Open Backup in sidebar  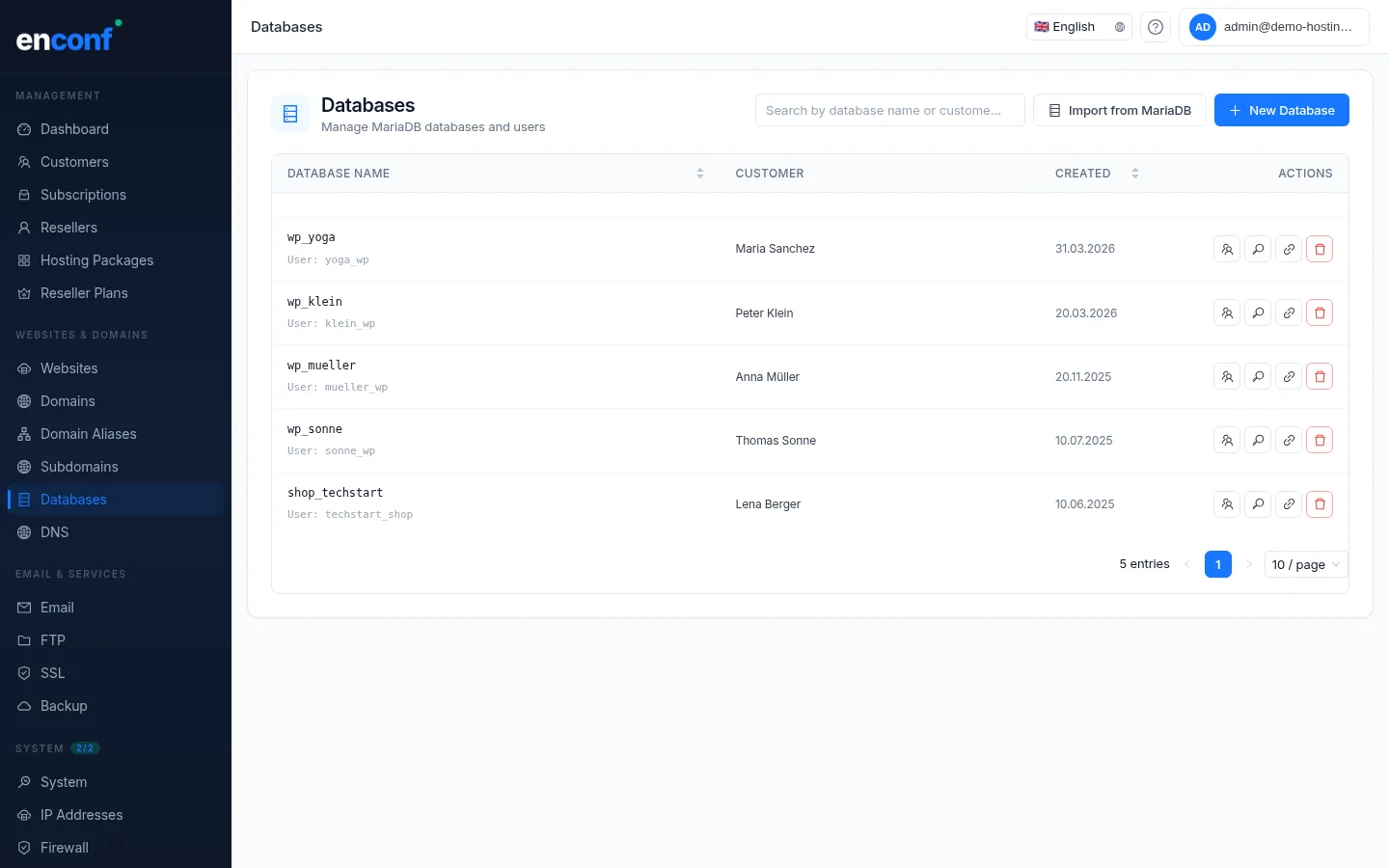pos(116,706)
